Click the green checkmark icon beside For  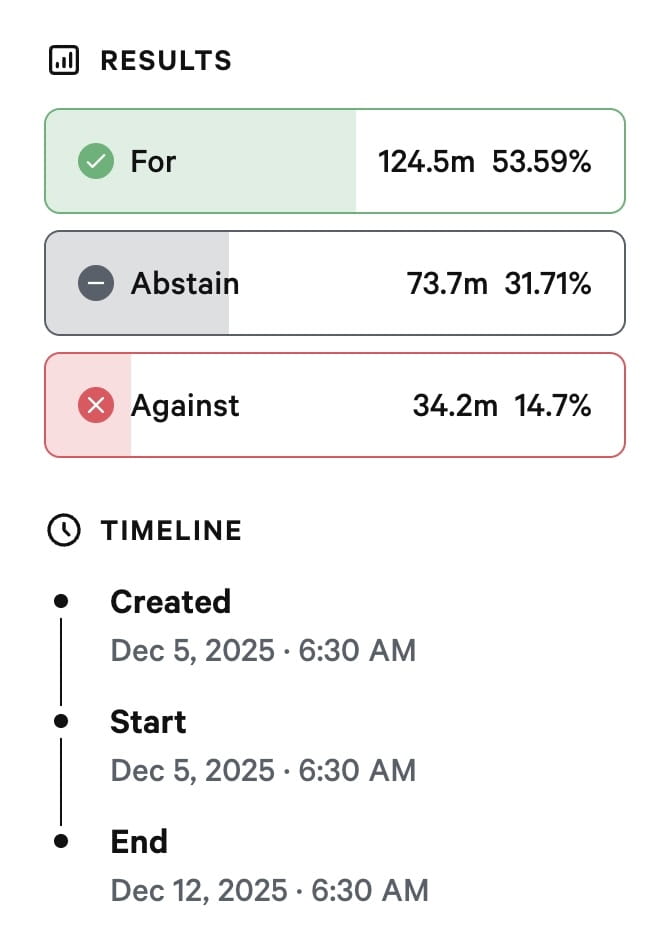[96, 161]
